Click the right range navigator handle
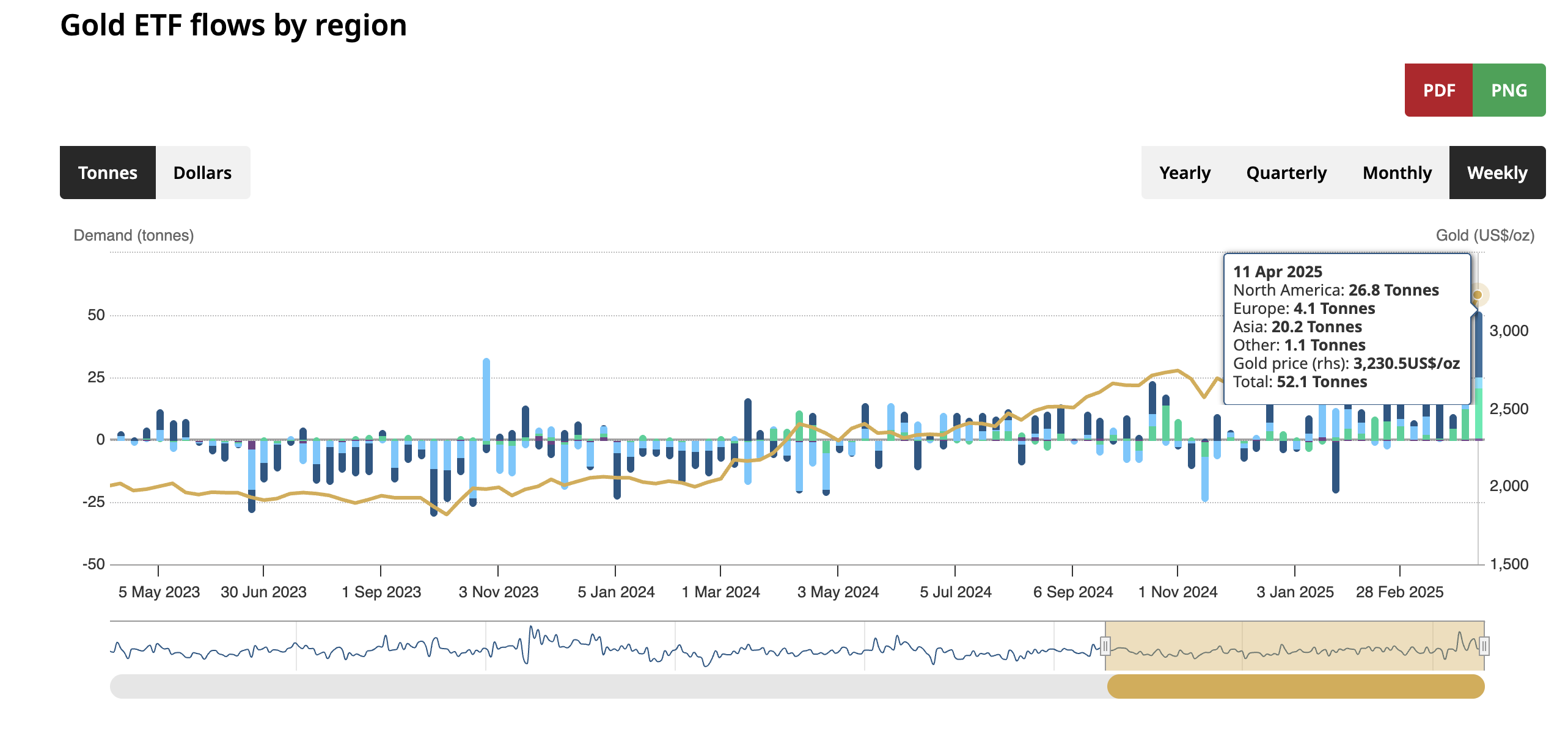Viewport: 1568px width, 739px height. click(x=1484, y=646)
